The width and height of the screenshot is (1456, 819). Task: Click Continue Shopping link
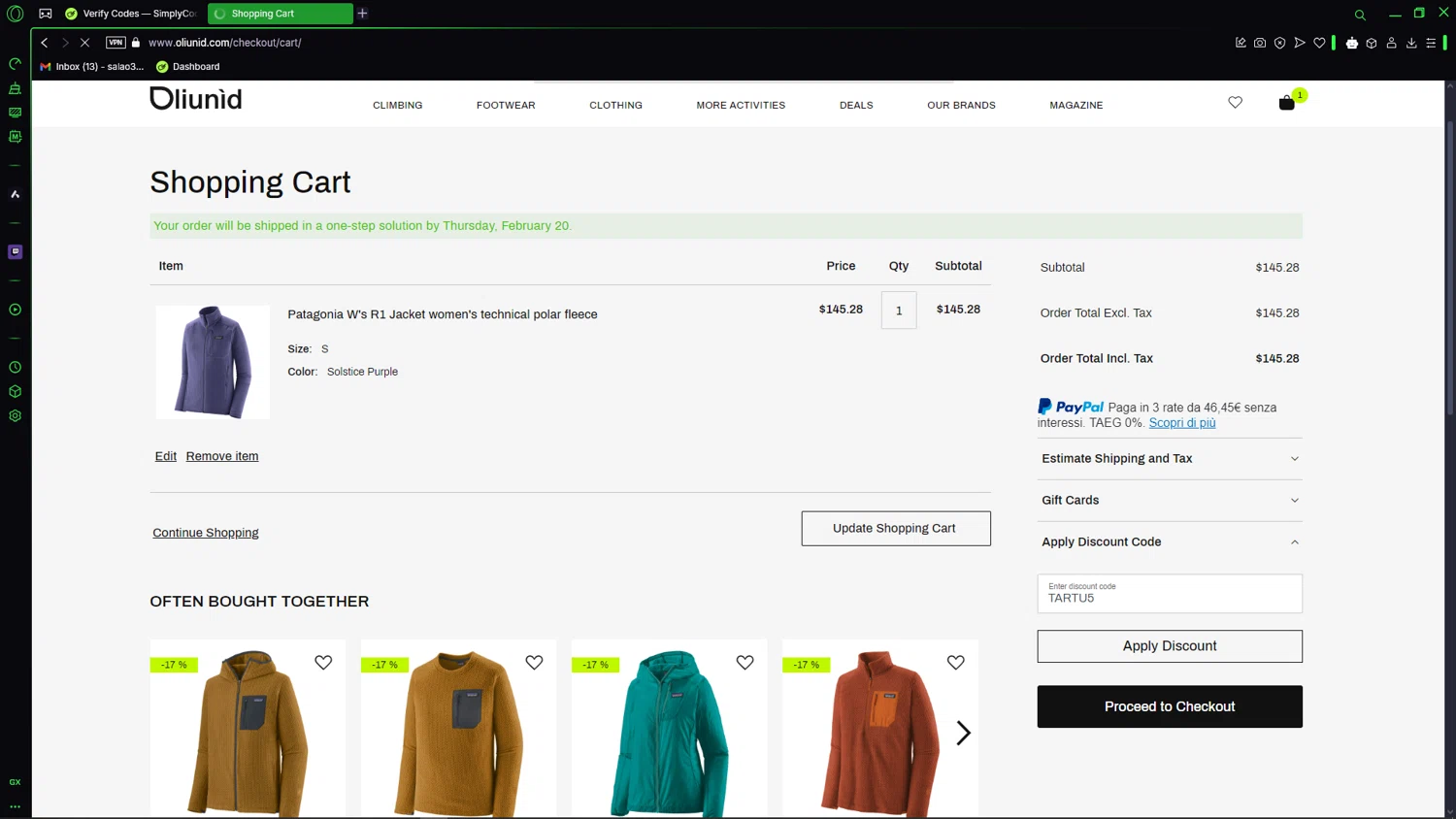206,533
